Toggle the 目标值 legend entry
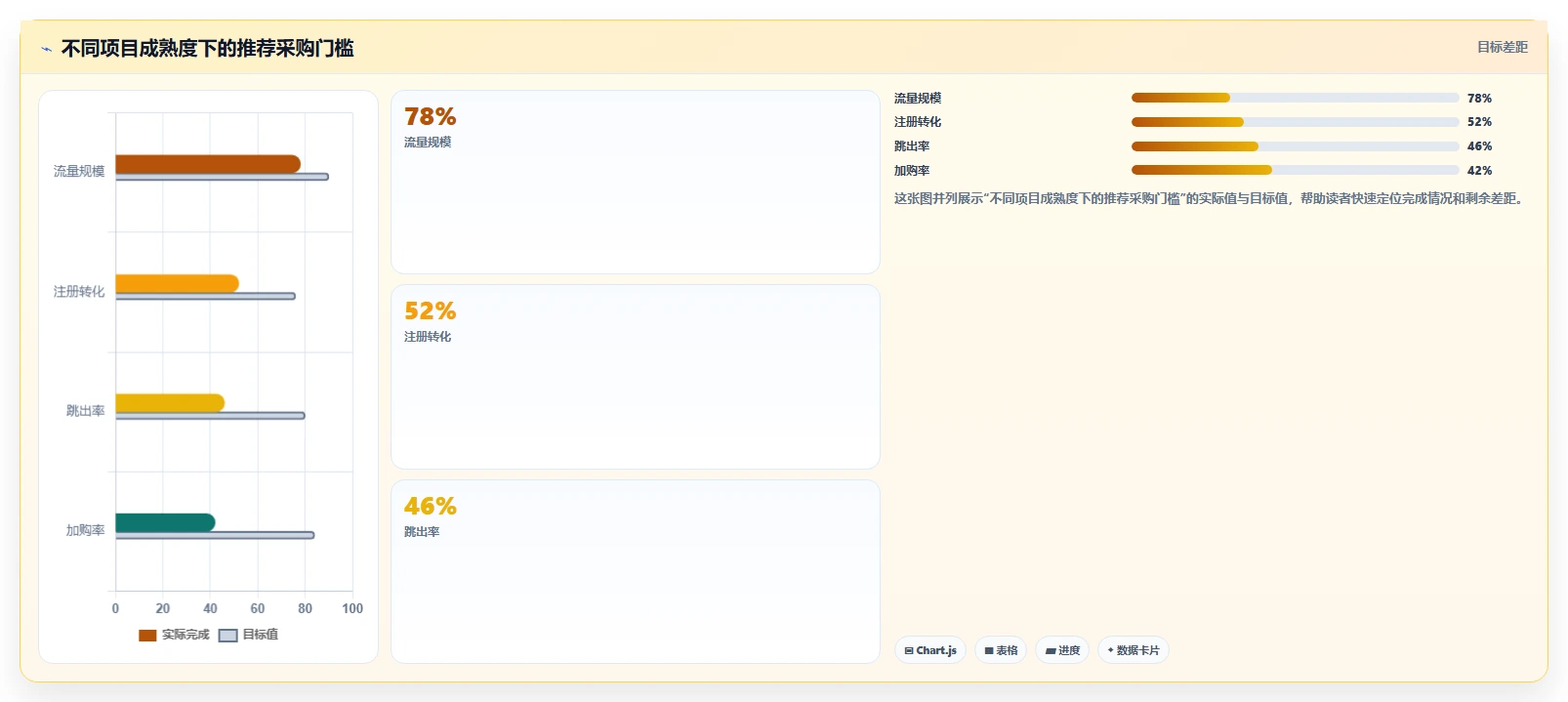 click(x=248, y=635)
